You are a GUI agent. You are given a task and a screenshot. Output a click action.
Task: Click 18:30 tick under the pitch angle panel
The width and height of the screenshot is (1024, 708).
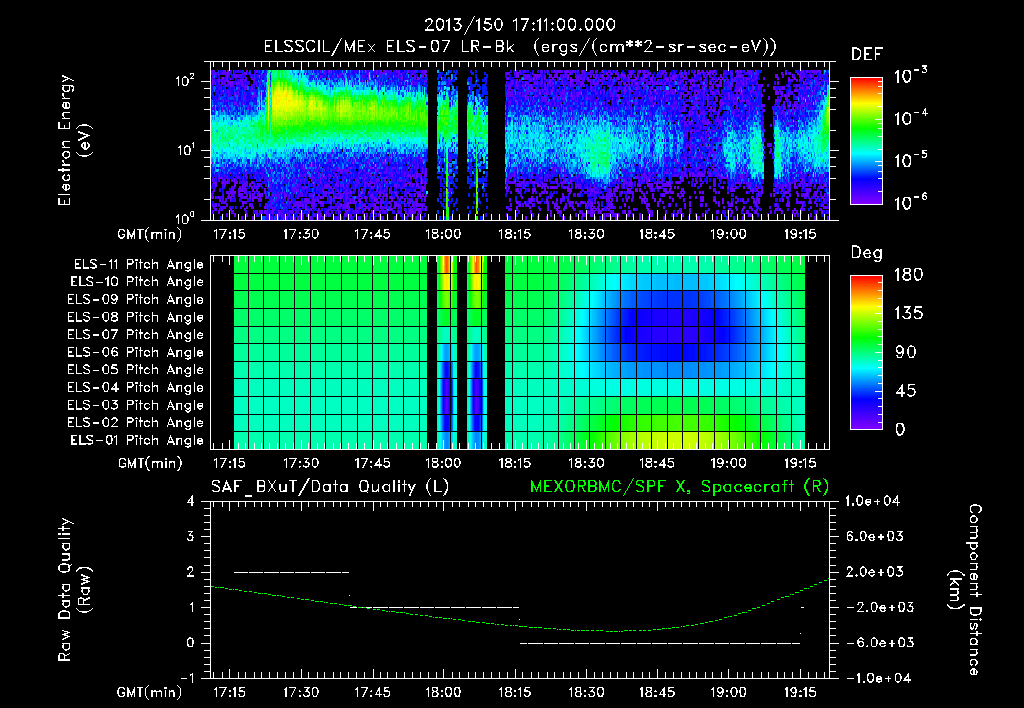click(586, 464)
